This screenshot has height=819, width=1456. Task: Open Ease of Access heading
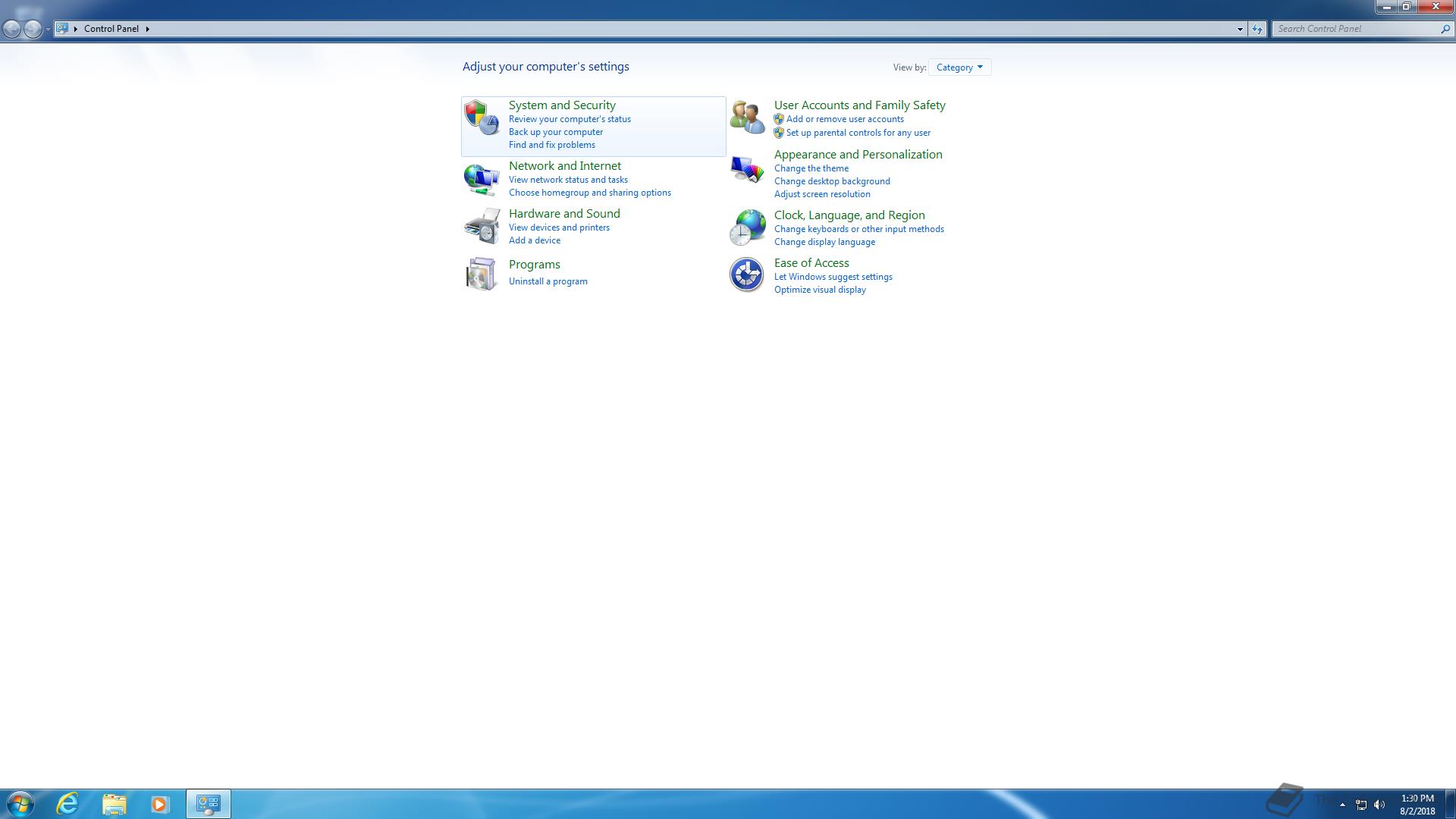click(811, 262)
